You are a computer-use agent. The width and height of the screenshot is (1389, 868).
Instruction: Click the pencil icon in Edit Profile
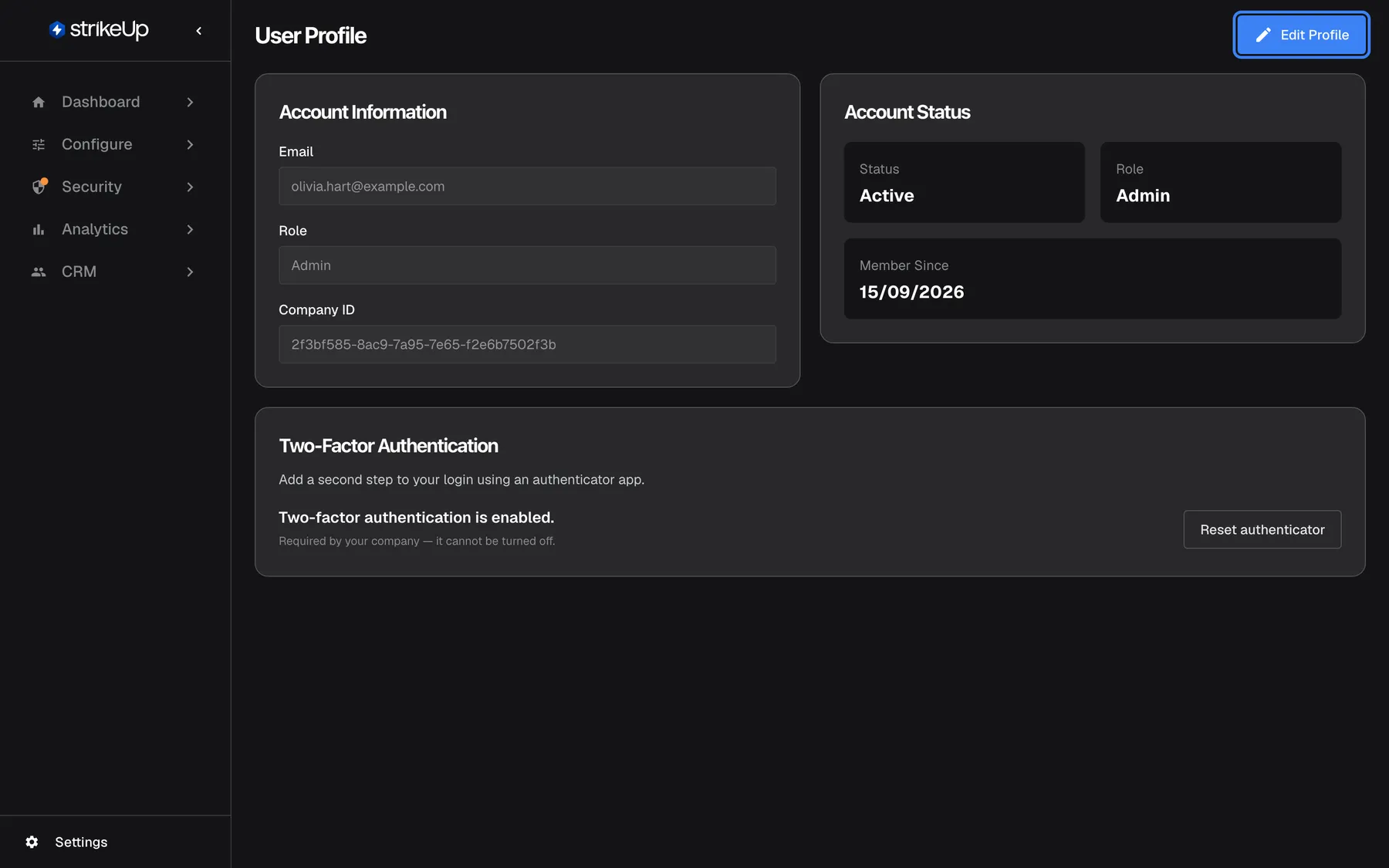click(1263, 35)
